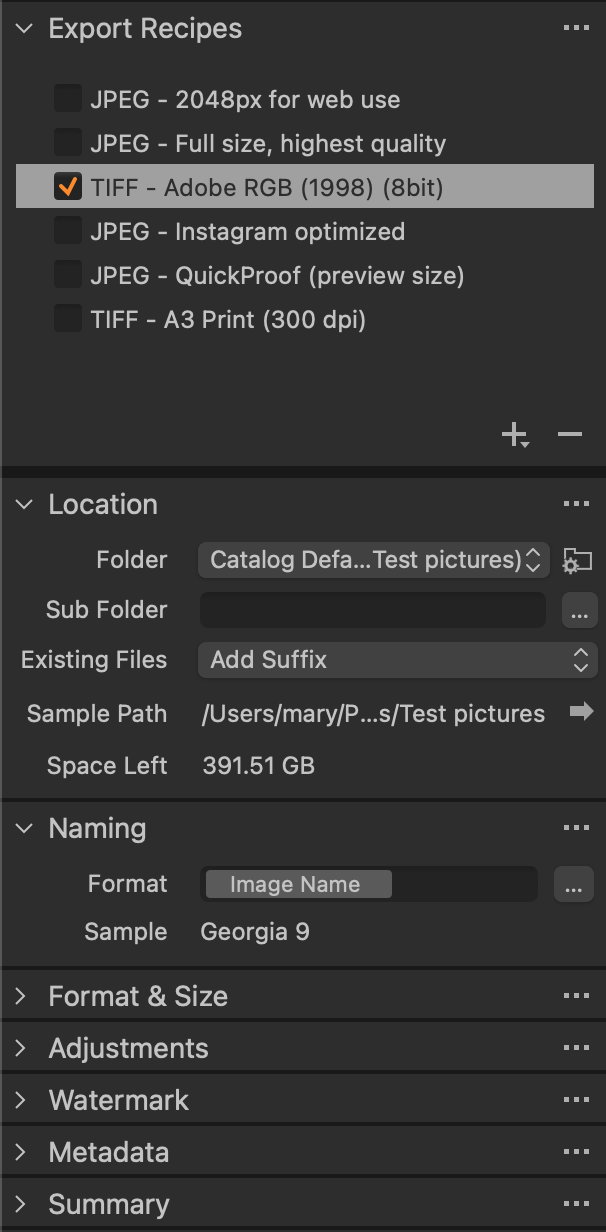This screenshot has width=606, height=1232.
Task: Click the sample name 'Georgia 9'
Action: click(255, 932)
